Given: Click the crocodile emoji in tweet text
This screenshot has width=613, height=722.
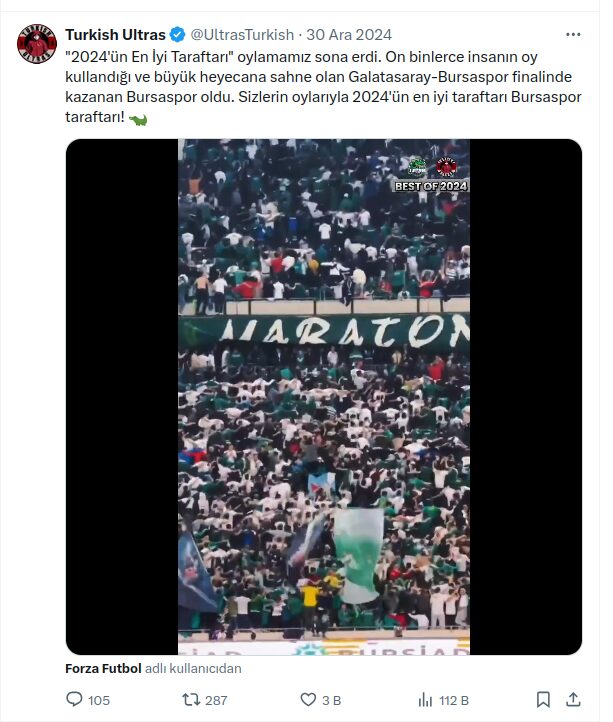Looking at the screenshot, I should pyautogui.click(x=138, y=119).
